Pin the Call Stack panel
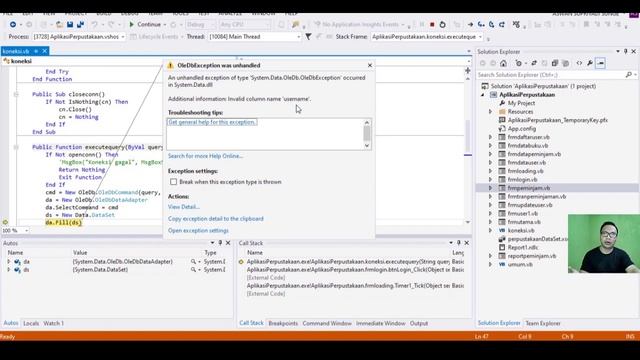Image resolution: width=640 pixels, height=360 pixels. click(459, 243)
